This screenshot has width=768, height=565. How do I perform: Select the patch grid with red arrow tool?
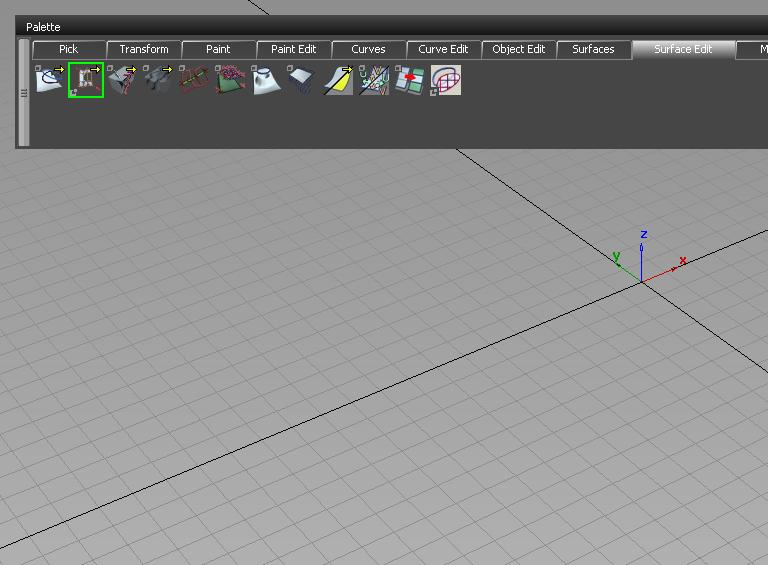coord(410,80)
